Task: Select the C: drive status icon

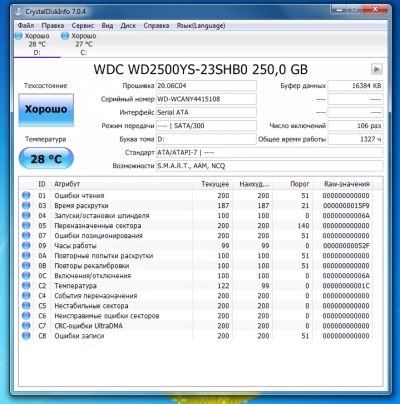Action: coord(65,36)
